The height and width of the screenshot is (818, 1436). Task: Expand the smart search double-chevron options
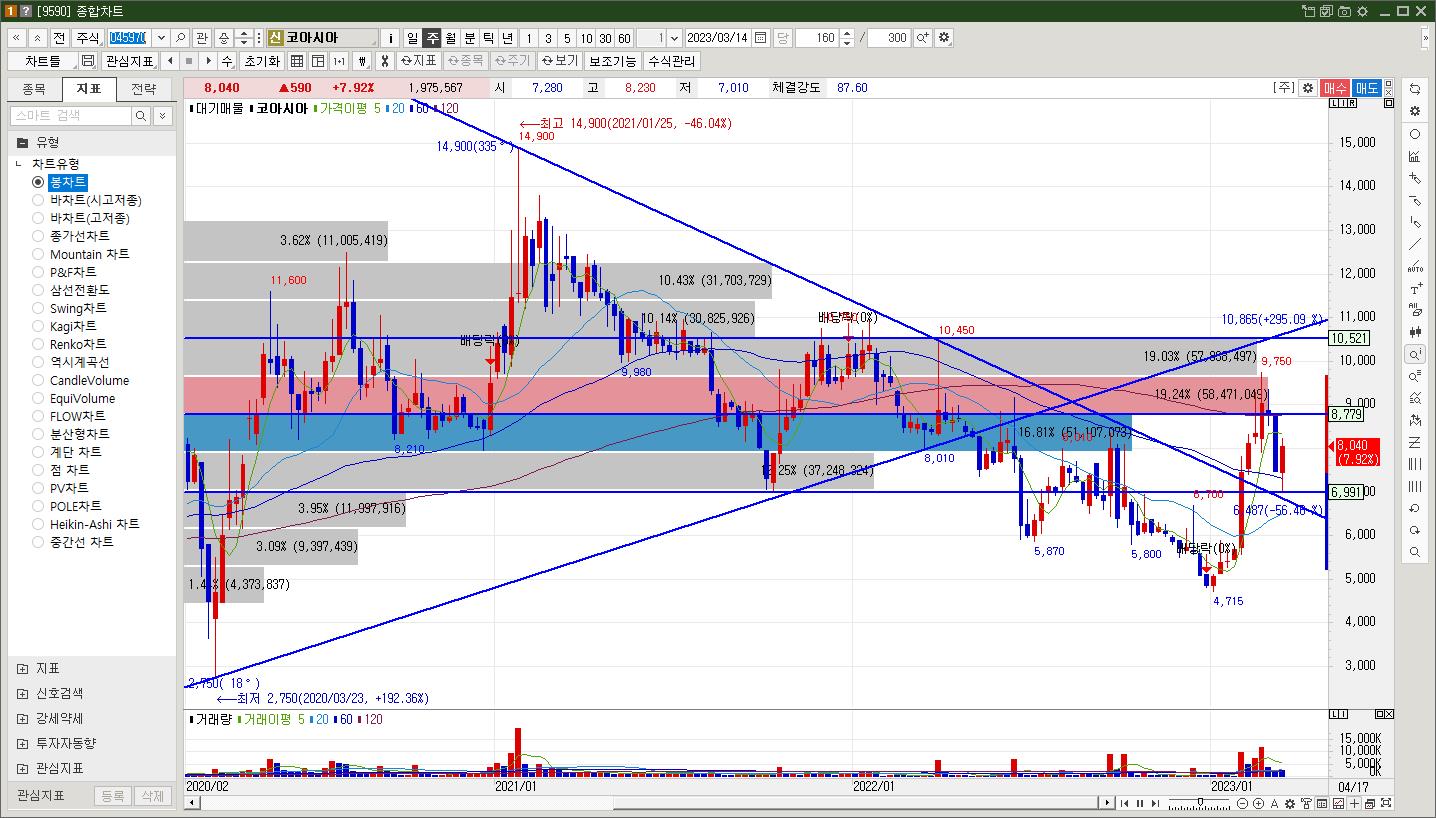click(162, 116)
